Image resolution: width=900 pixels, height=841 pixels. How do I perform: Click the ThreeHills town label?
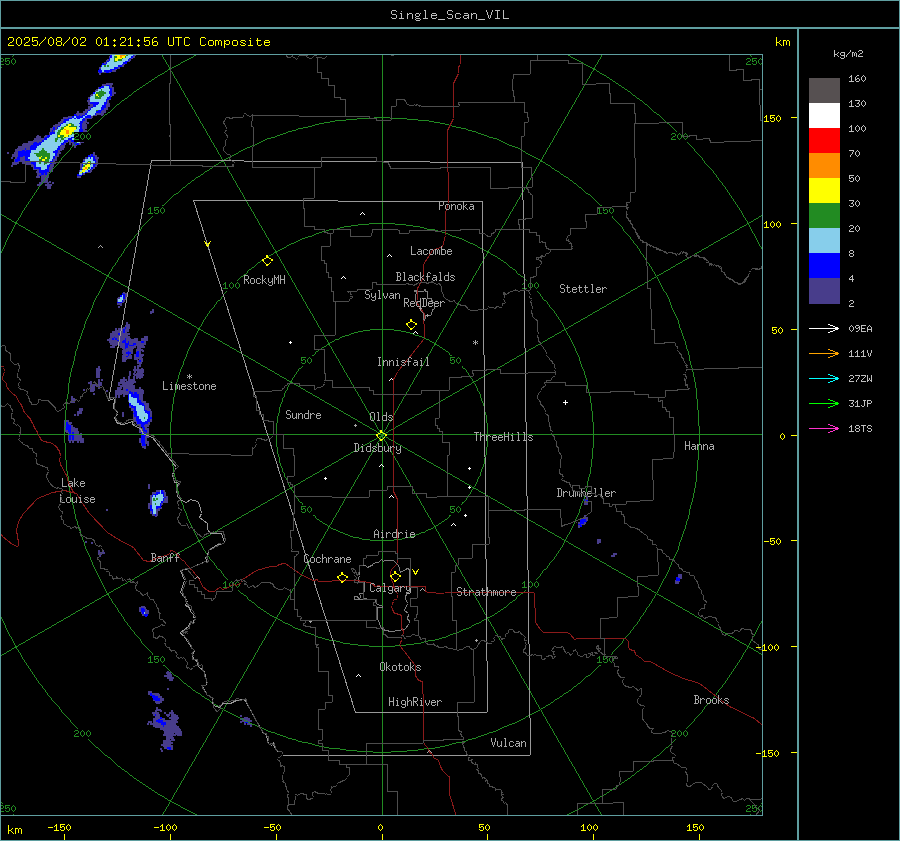coord(503,437)
